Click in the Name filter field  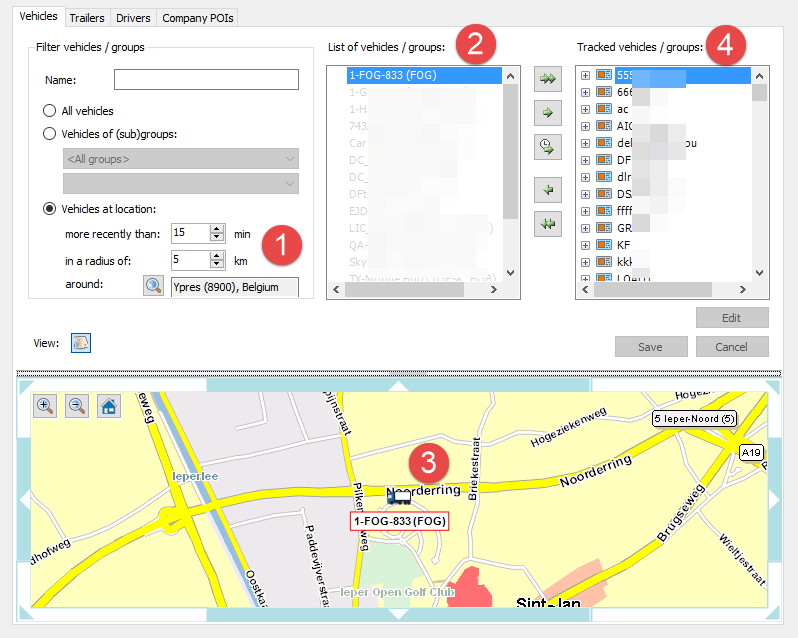pyautogui.click(x=206, y=80)
